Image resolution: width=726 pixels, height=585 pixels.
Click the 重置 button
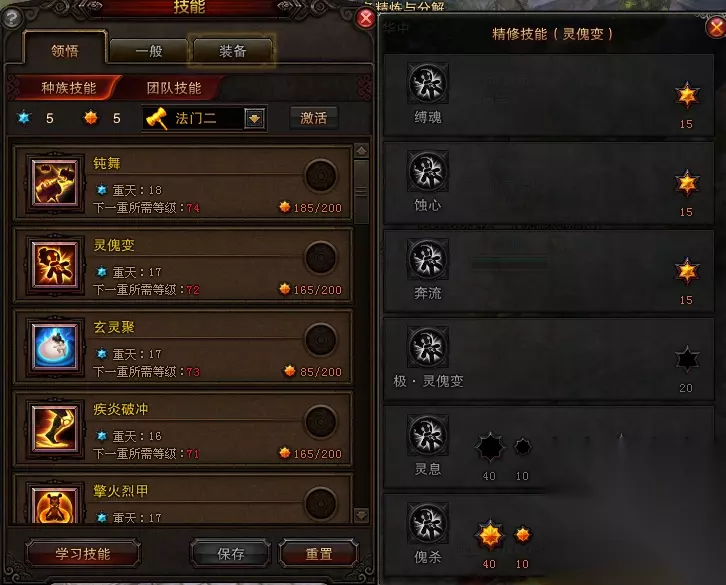[x=319, y=554]
